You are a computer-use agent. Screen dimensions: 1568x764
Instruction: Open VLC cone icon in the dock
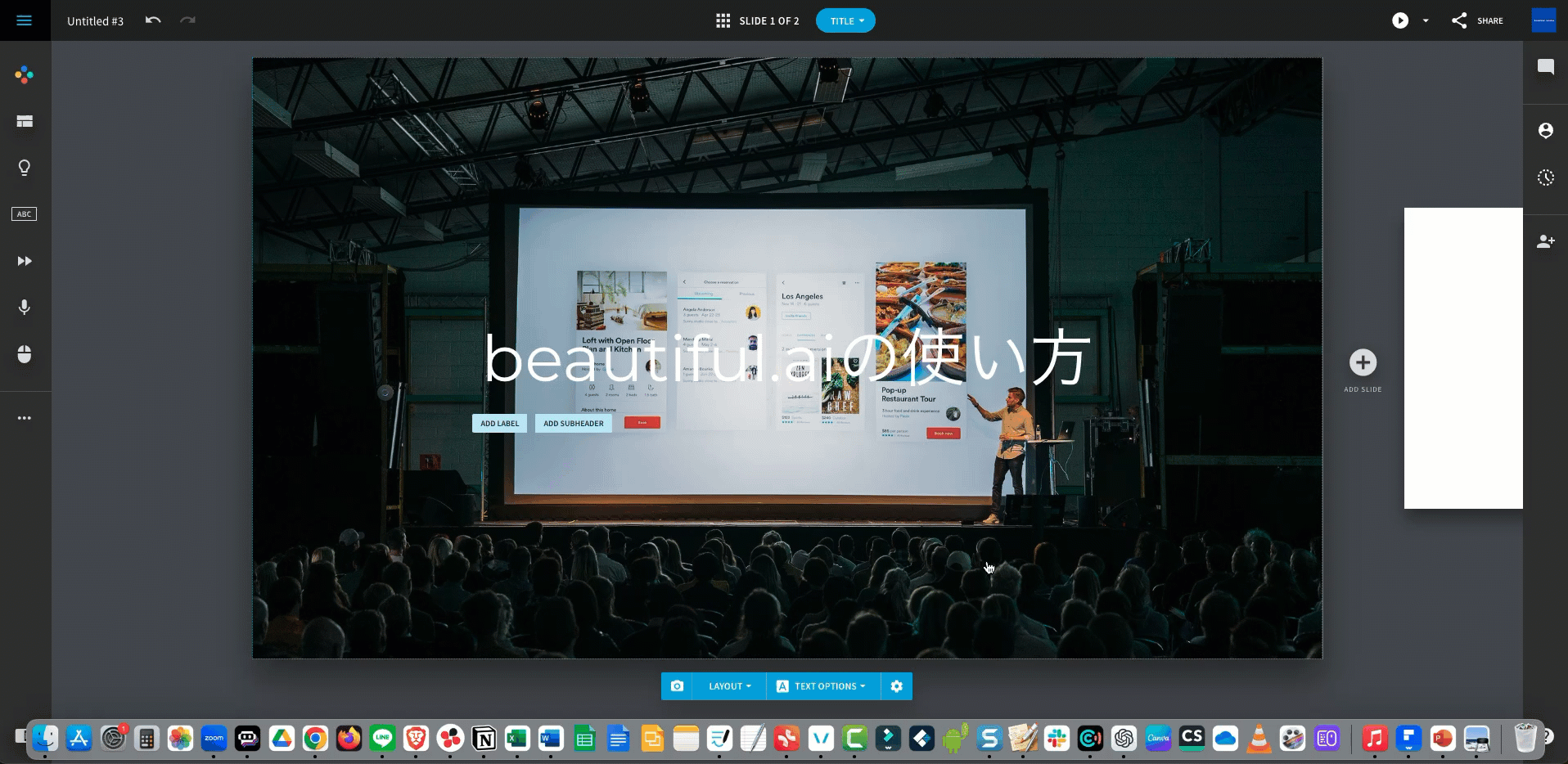tap(1259, 739)
